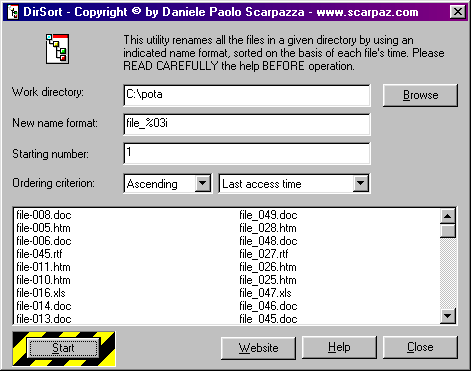Click the New name format label

click(55, 123)
